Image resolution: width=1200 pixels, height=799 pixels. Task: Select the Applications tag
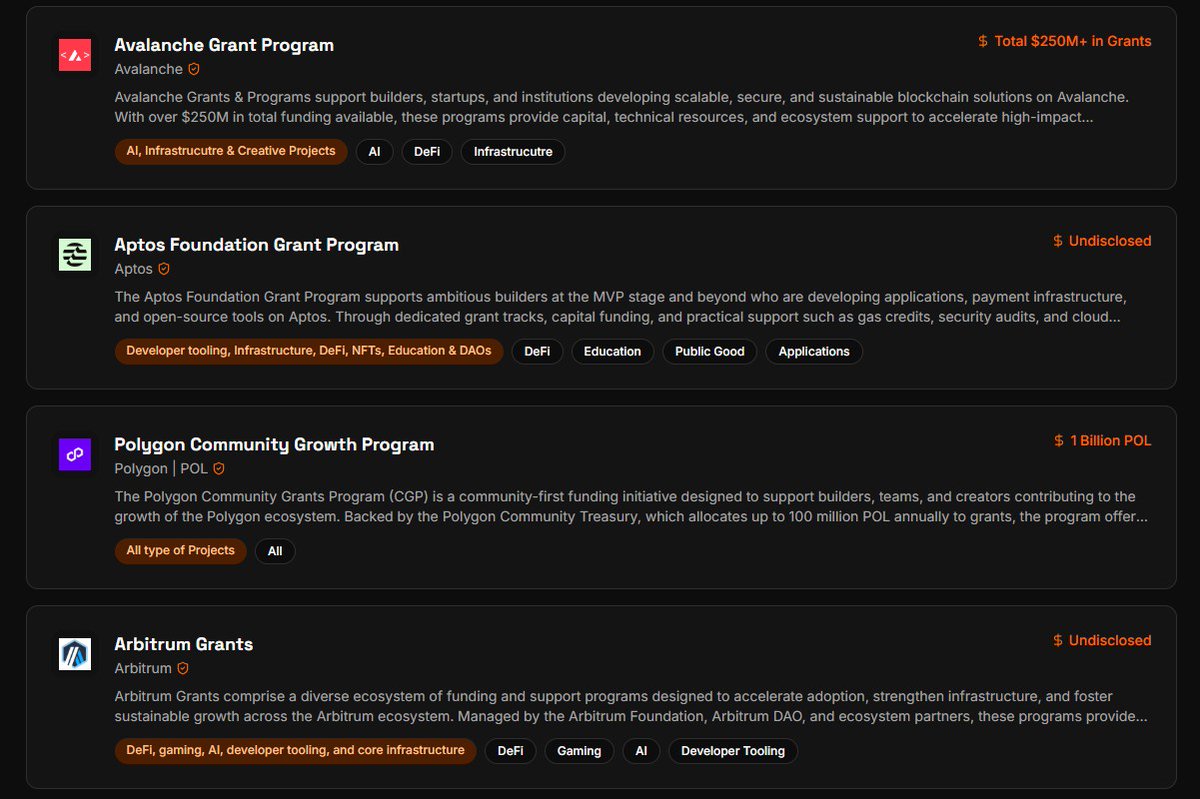[814, 351]
